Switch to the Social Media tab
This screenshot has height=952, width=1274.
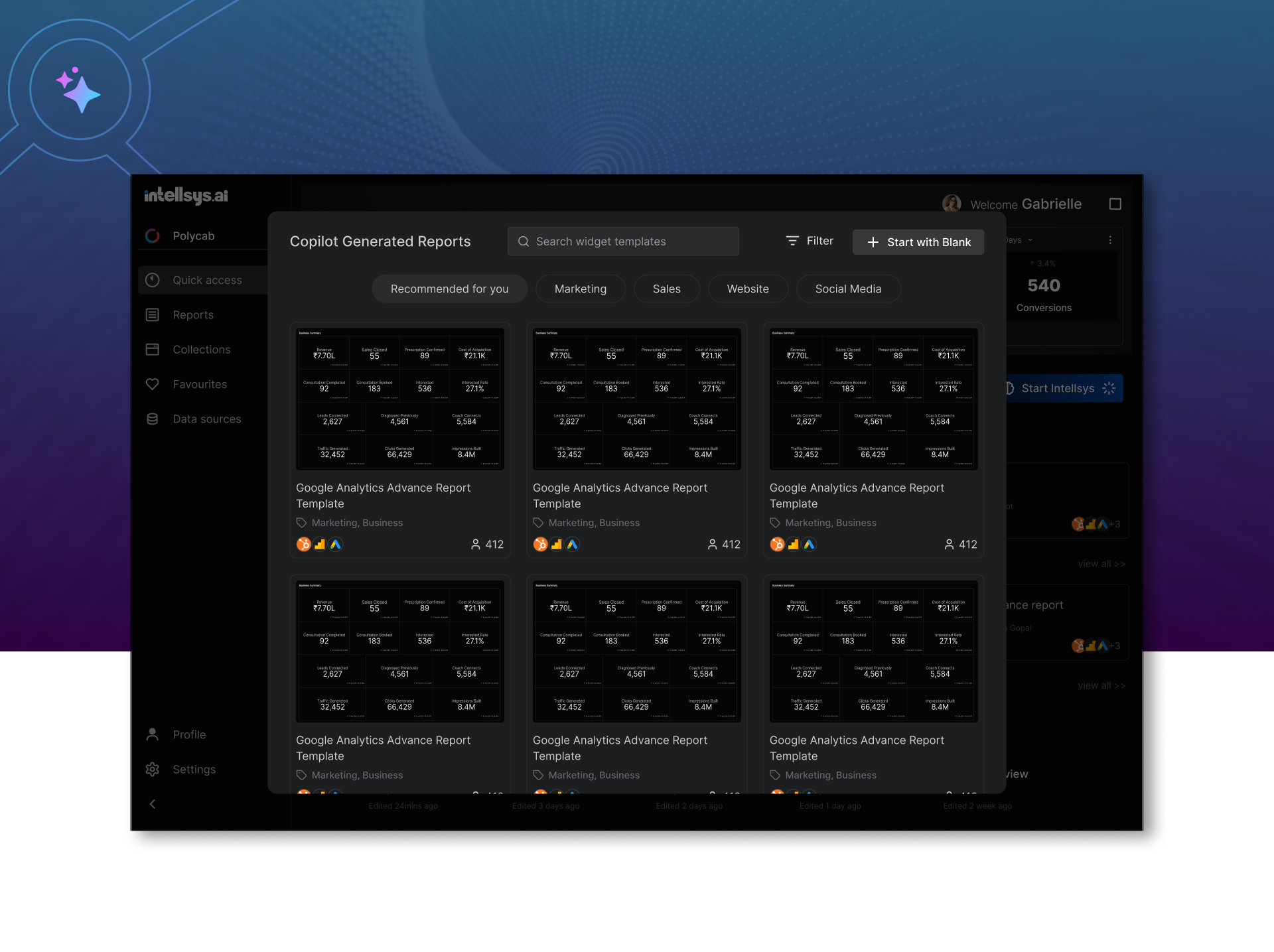tap(848, 289)
